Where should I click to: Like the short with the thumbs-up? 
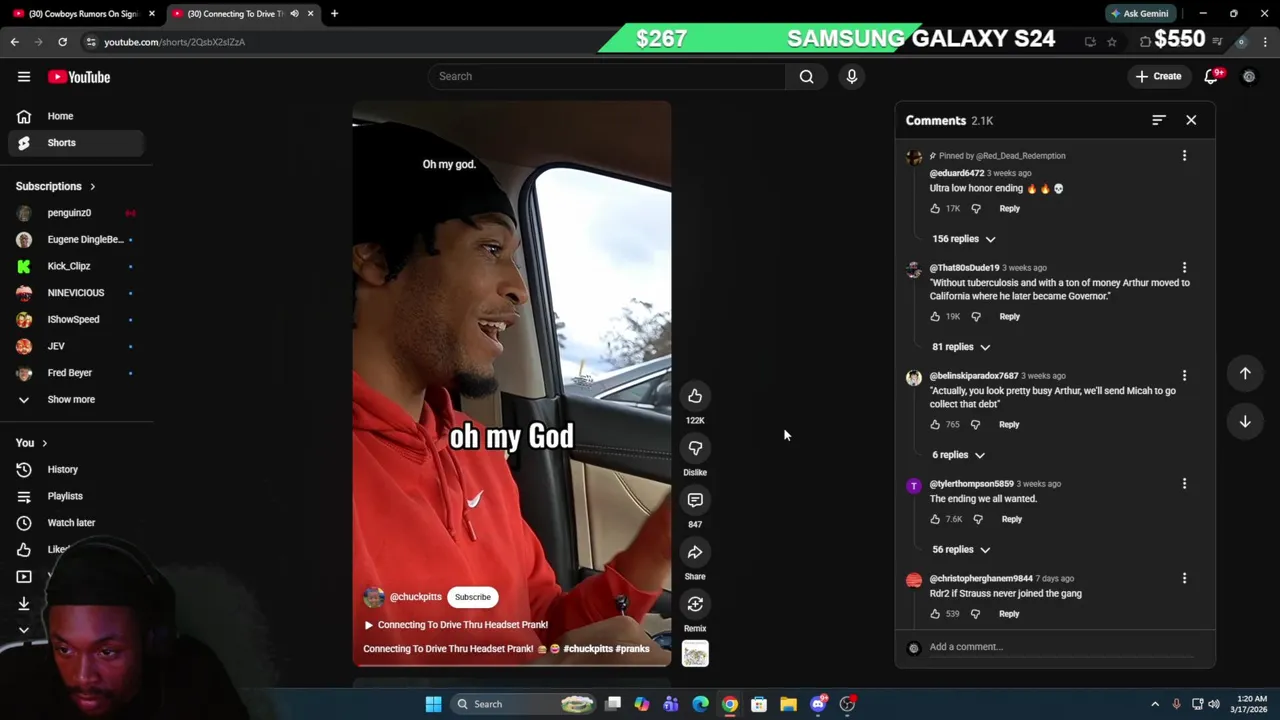pyautogui.click(x=695, y=396)
